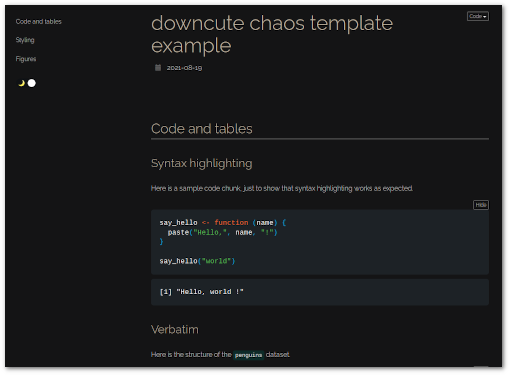This screenshot has width=510, height=375.
Task: Click the 'function' keyword in code
Action: (231, 222)
